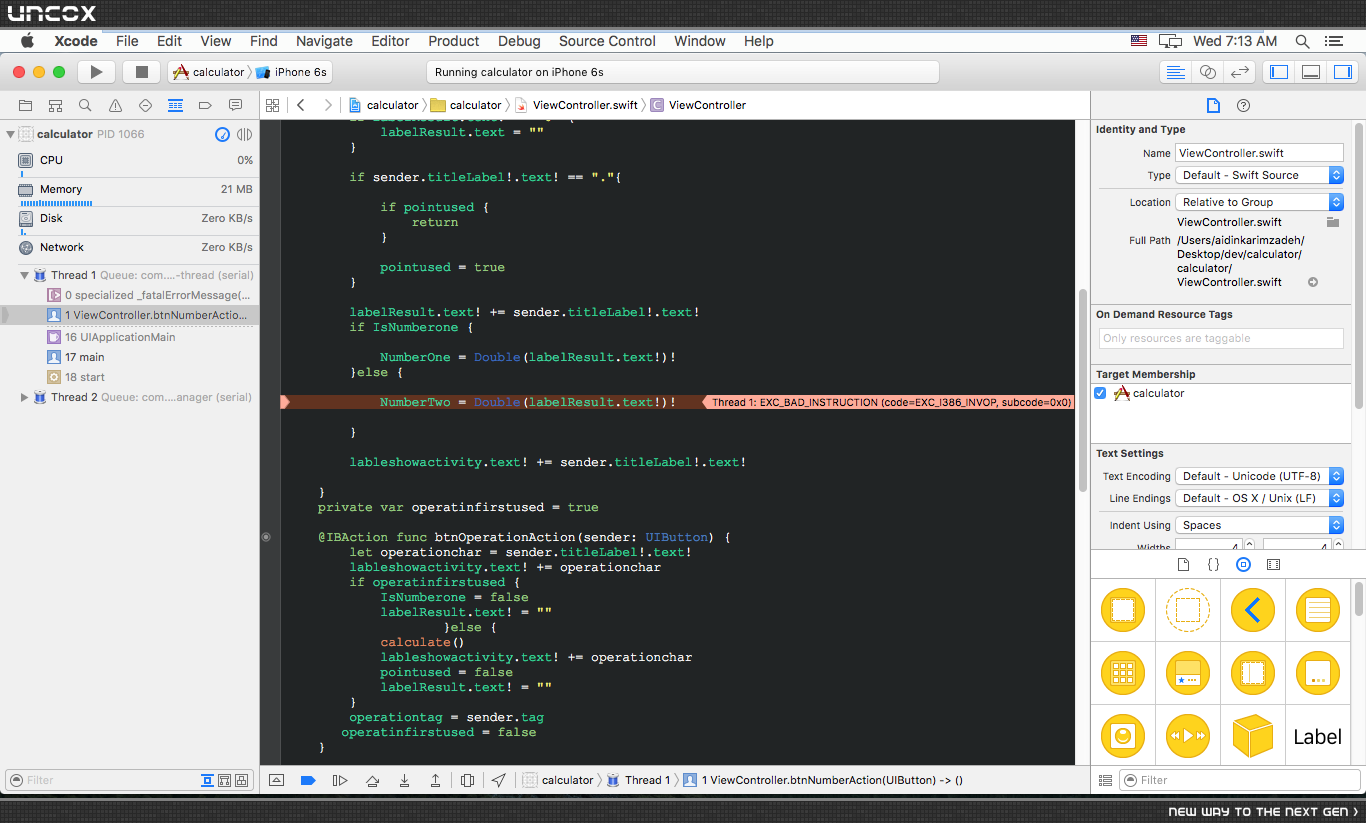Screen dimensions: 1366x823
Task: Click ViewController.swift in the jump bar
Action: point(576,105)
